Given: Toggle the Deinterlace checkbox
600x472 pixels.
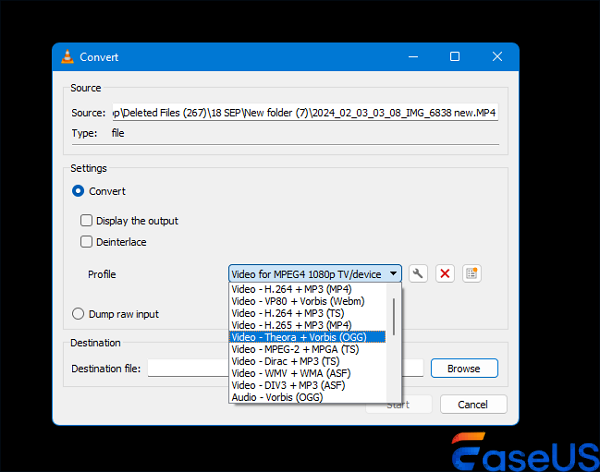Looking at the screenshot, I should [x=86, y=242].
